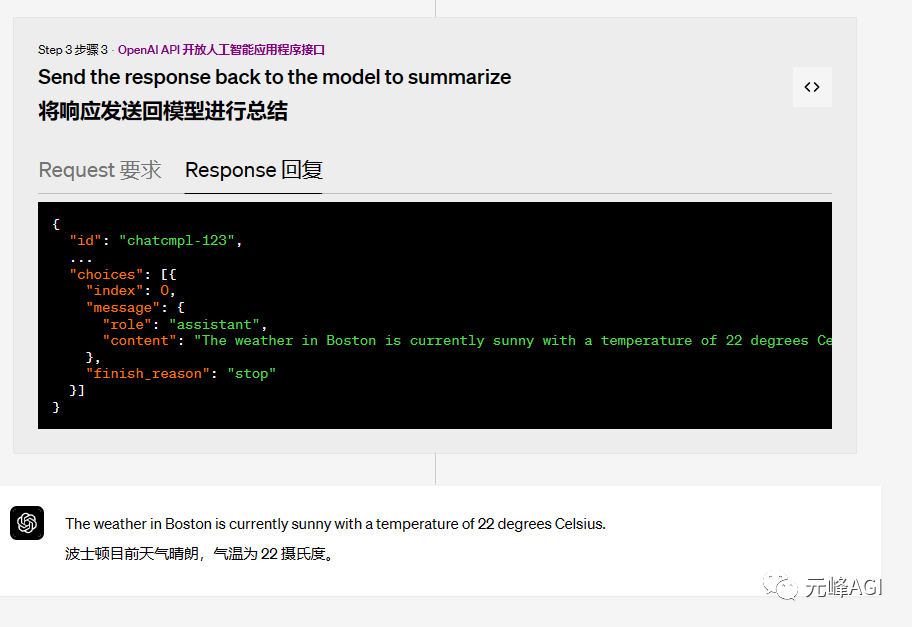Screen dimensions: 912x627
Task: Click the 元峰AGI watermark text
Action: [x=843, y=587]
